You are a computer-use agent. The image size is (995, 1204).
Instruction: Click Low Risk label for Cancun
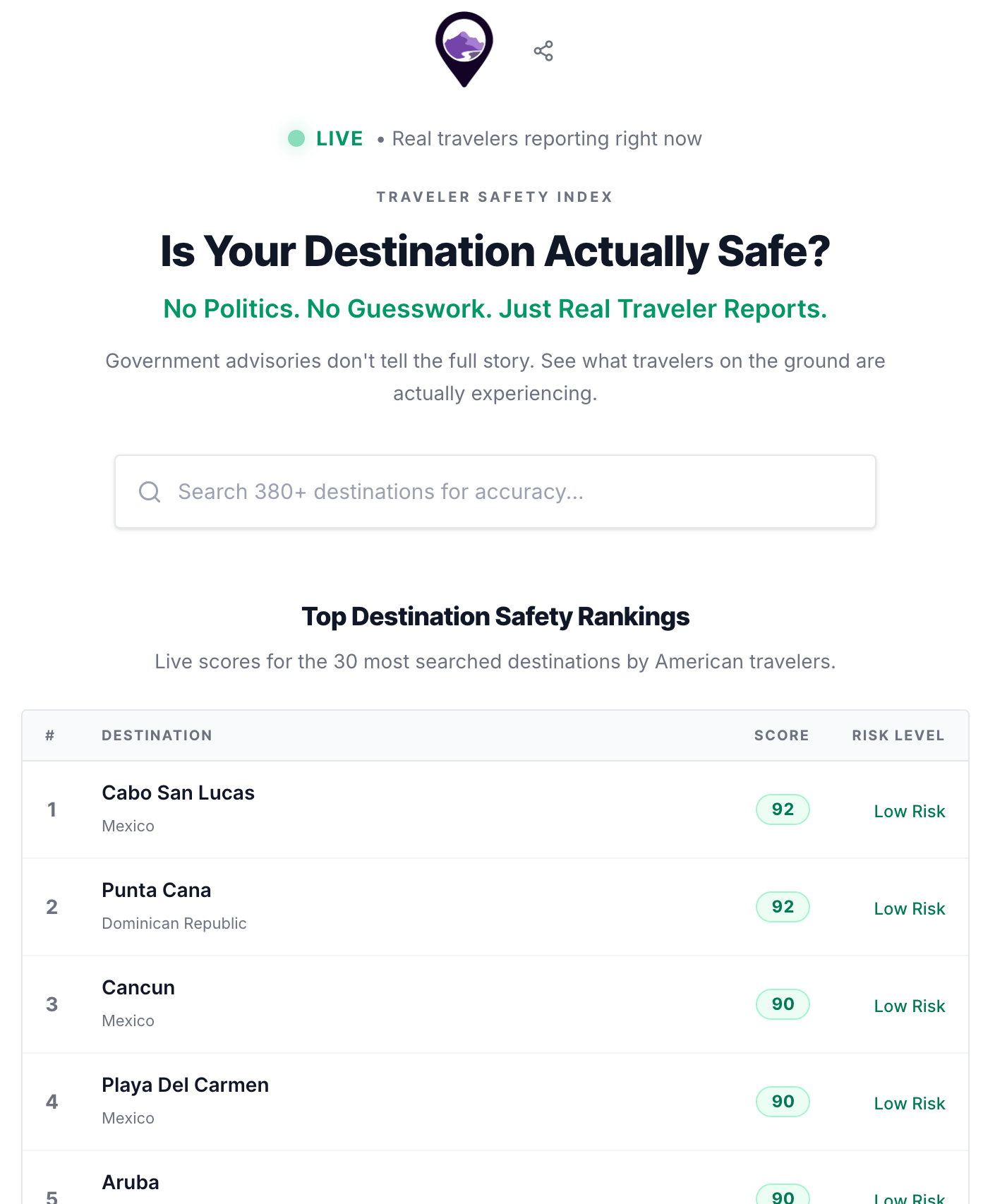coord(909,1006)
